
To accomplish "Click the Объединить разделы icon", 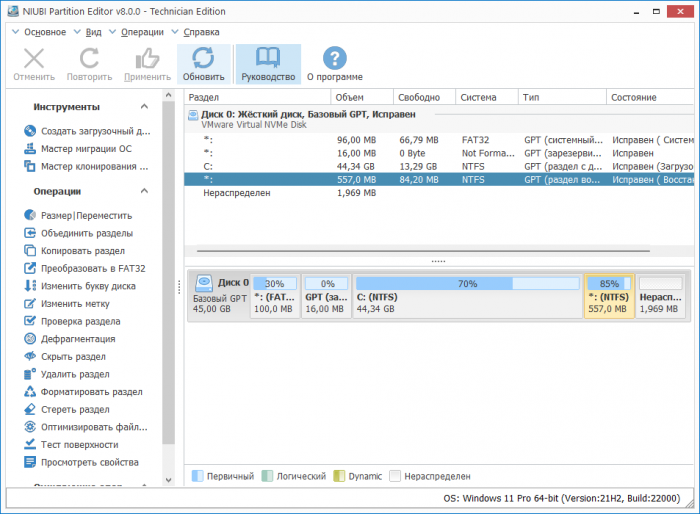I will 30,233.
